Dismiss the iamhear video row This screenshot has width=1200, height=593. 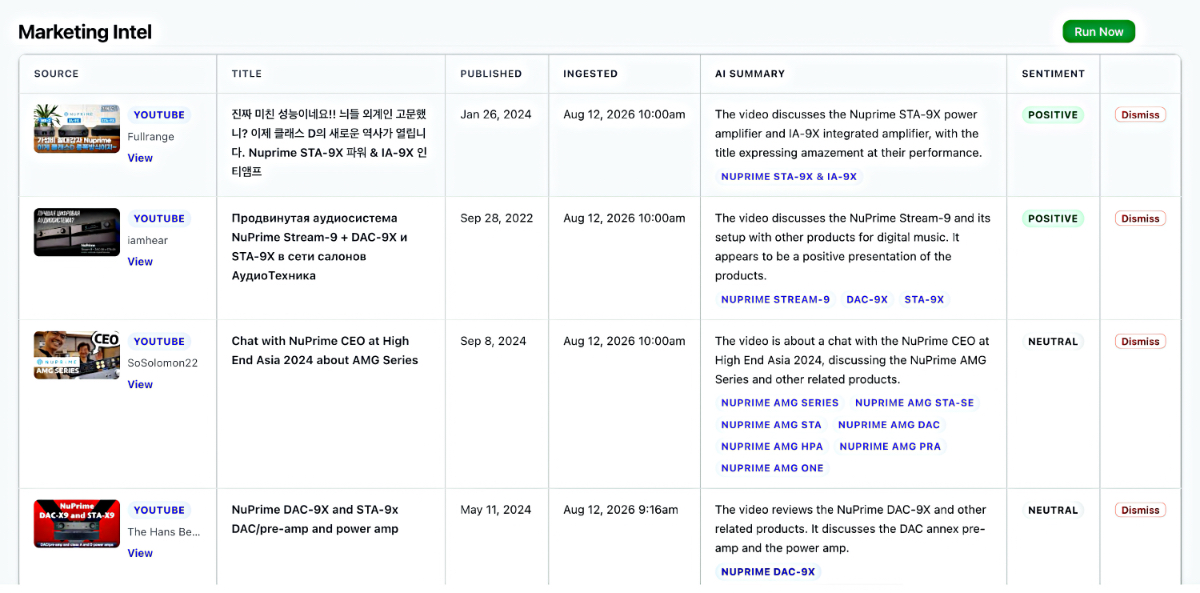pos(1140,219)
